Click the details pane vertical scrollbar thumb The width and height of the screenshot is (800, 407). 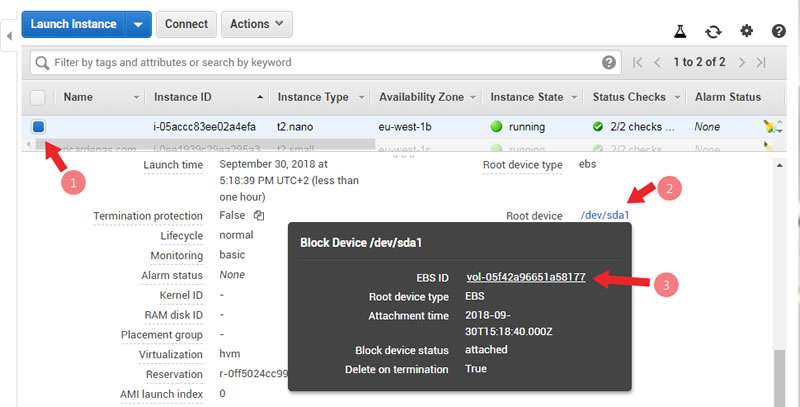pyautogui.click(x=779, y=377)
